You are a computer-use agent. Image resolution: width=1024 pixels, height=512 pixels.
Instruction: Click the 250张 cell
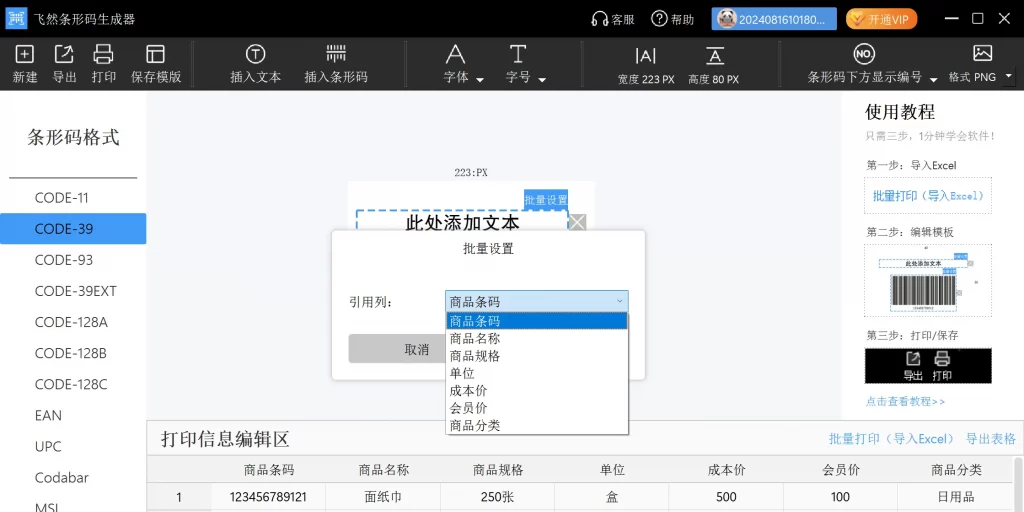coord(498,497)
